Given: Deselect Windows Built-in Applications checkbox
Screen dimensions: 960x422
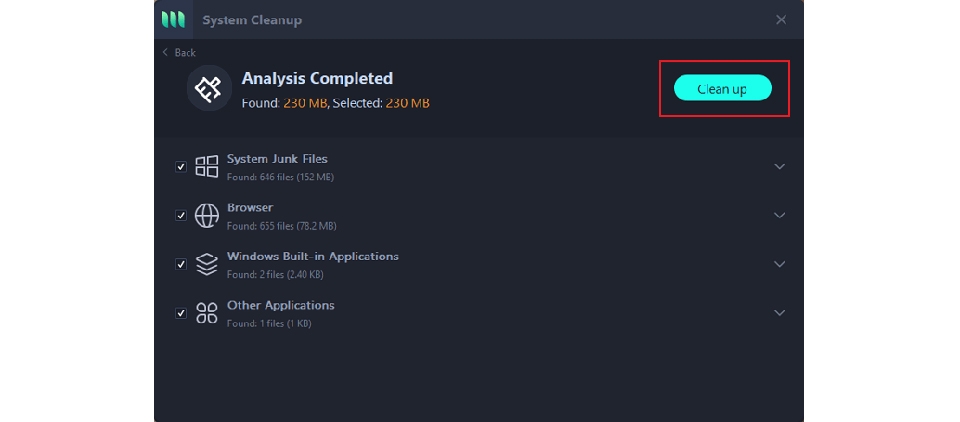Looking at the screenshot, I should [181, 264].
